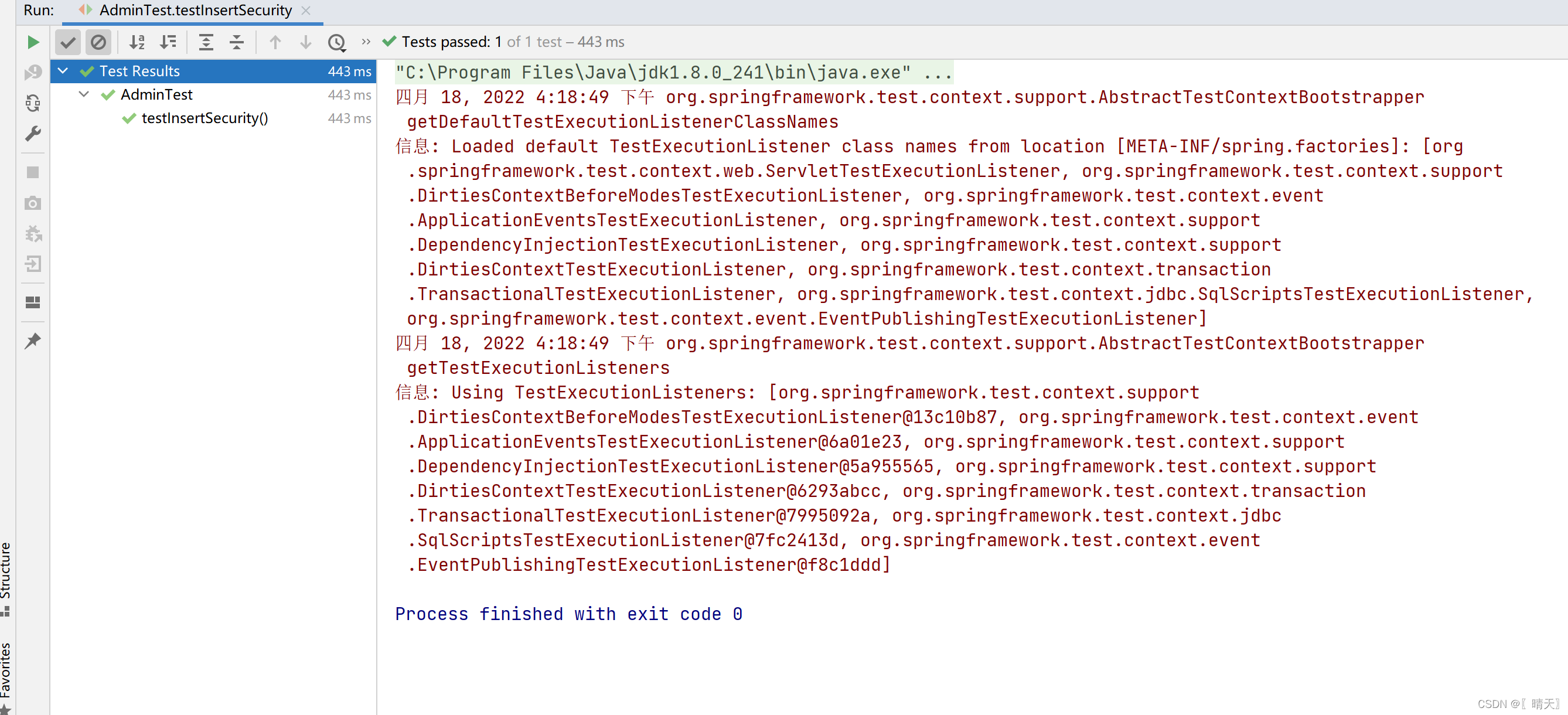This screenshot has height=715, width=1568.
Task: Open wrench settings icon in sidebar
Action: point(33,134)
